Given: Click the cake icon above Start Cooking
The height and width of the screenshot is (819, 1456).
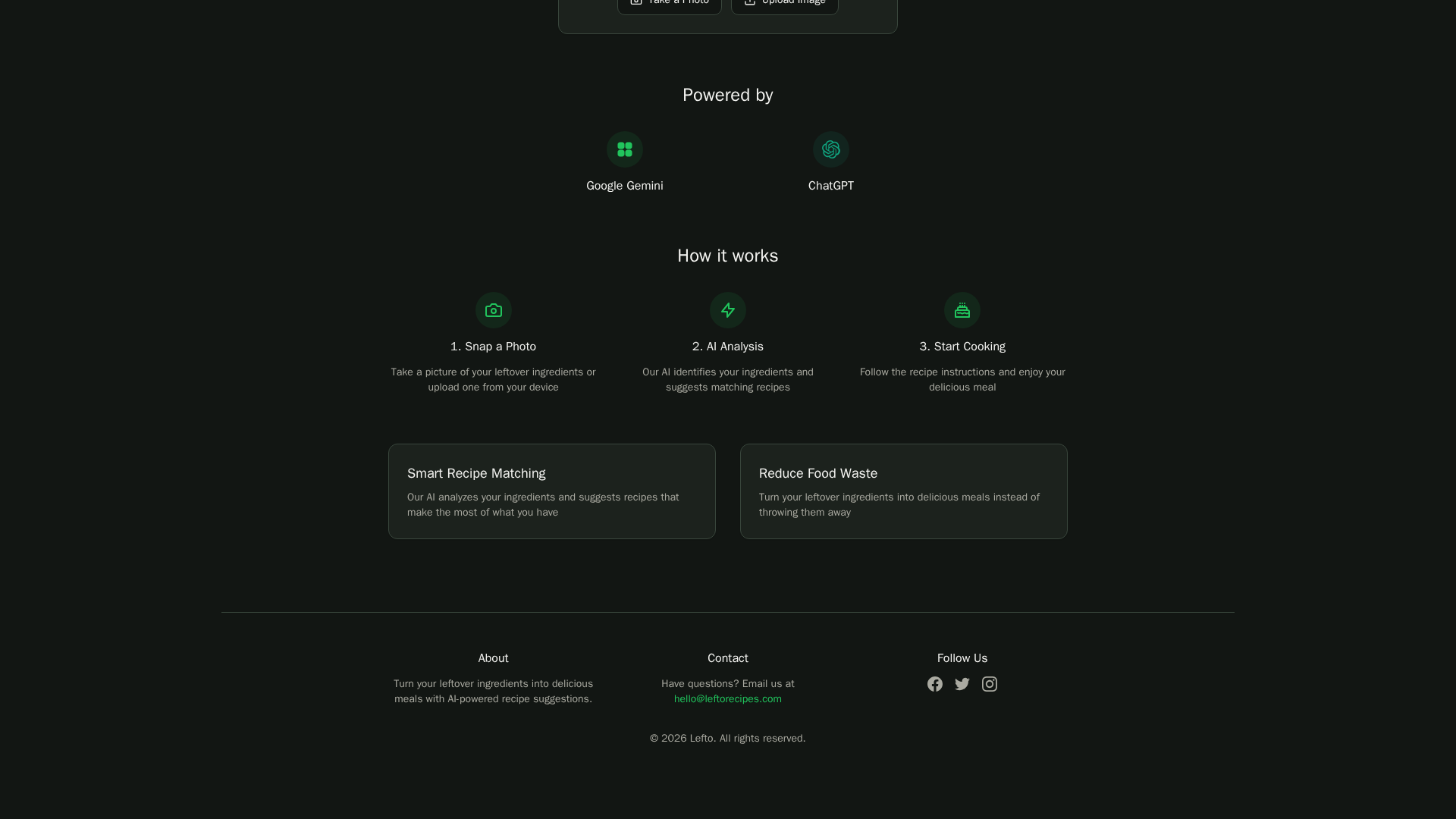Looking at the screenshot, I should 962,310.
